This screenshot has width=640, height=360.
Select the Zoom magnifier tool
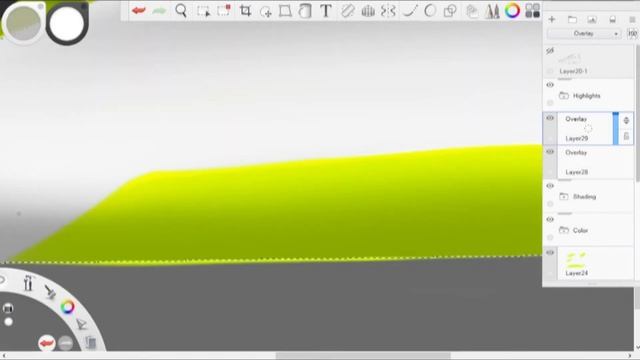point(181,11)
